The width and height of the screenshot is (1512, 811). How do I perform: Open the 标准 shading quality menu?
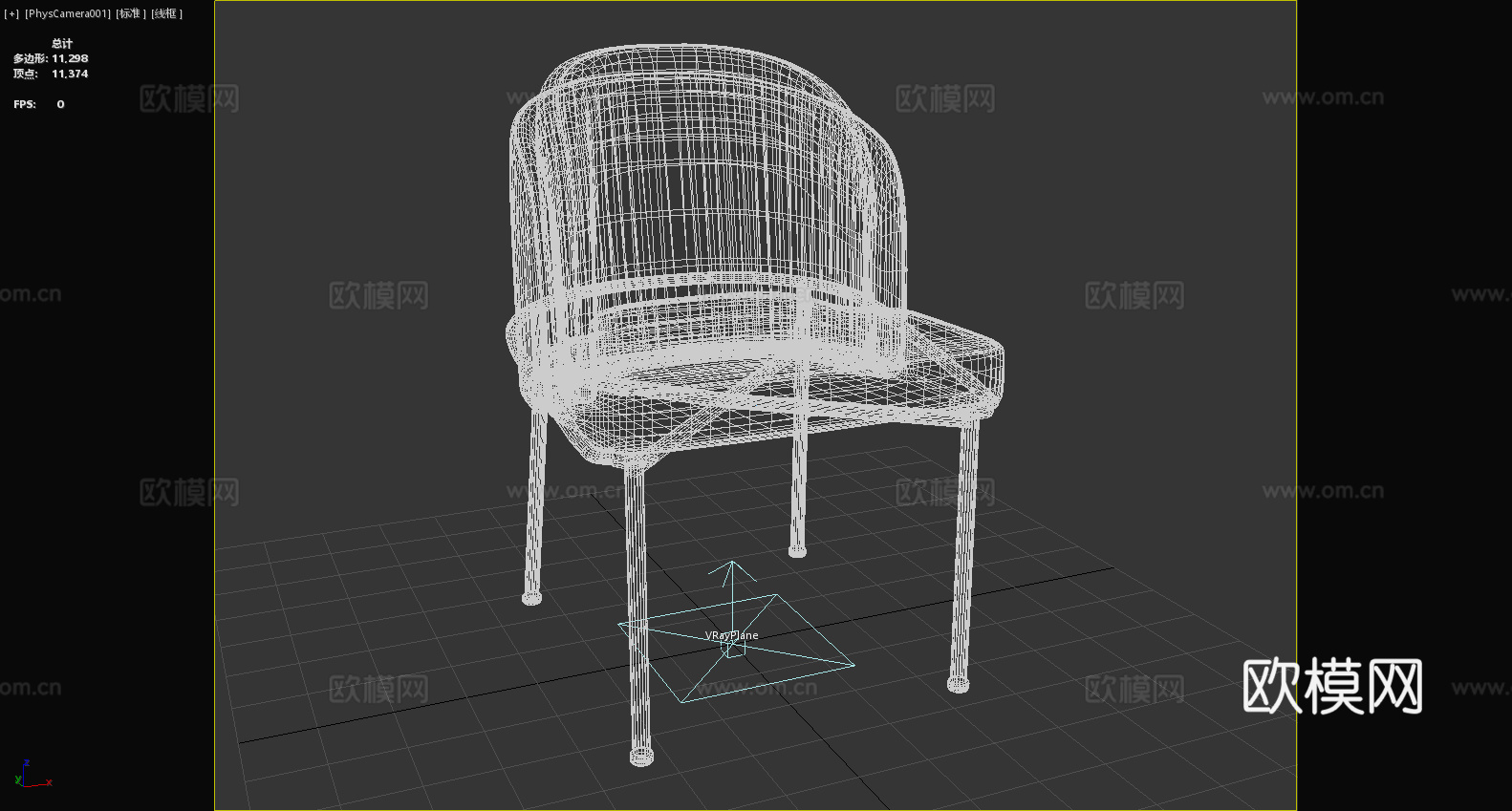coord(131,13)
